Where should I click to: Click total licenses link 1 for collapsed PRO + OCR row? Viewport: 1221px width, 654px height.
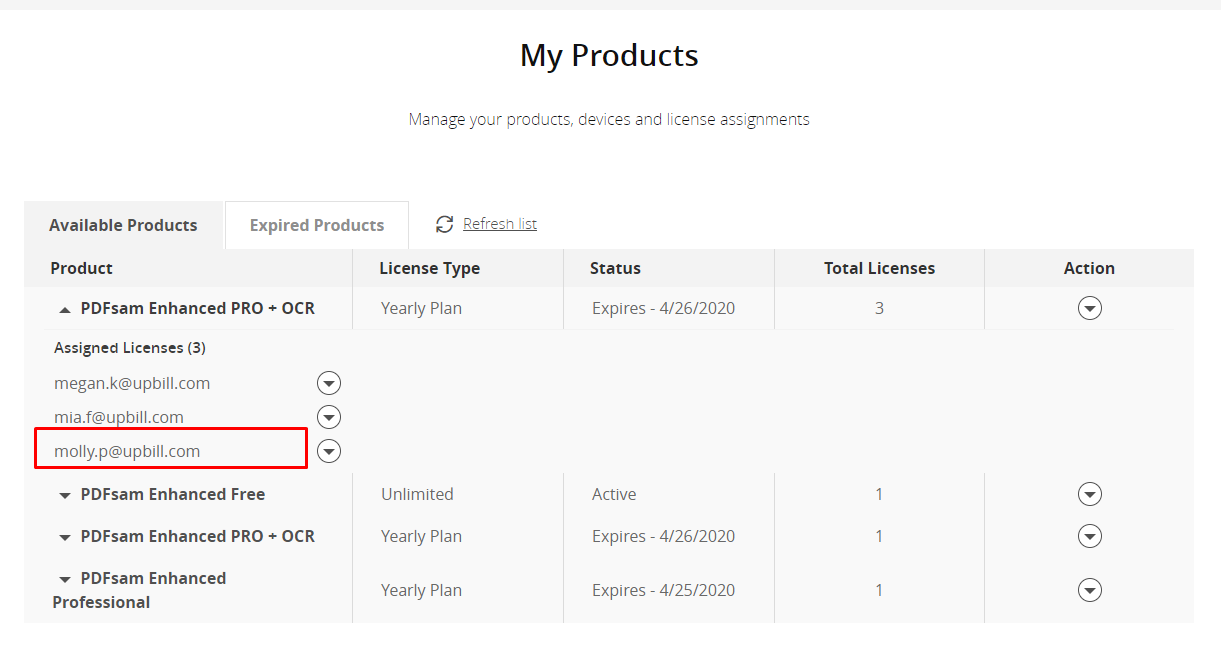point(879,536)
